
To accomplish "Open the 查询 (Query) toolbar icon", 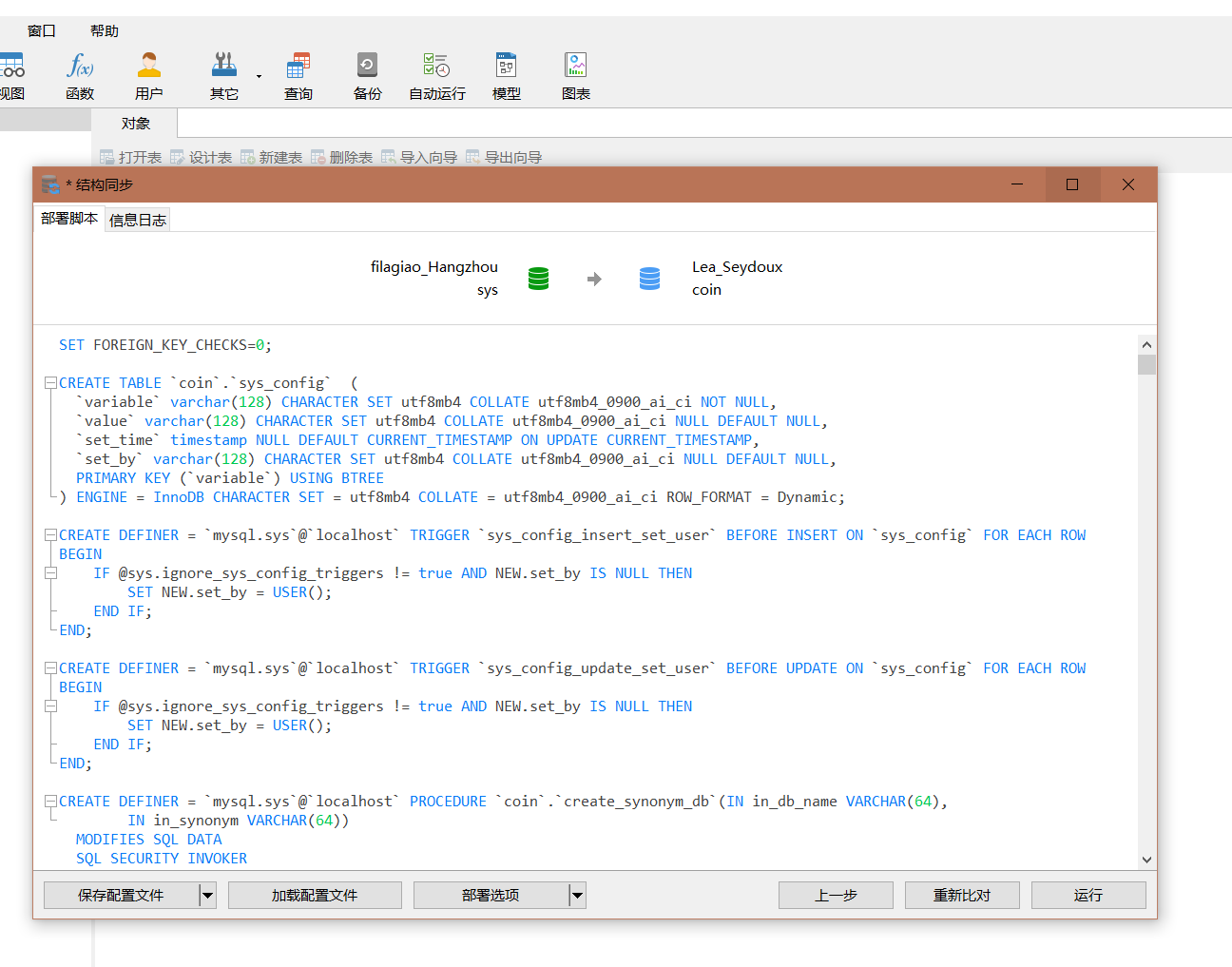I will pos(298,76).
